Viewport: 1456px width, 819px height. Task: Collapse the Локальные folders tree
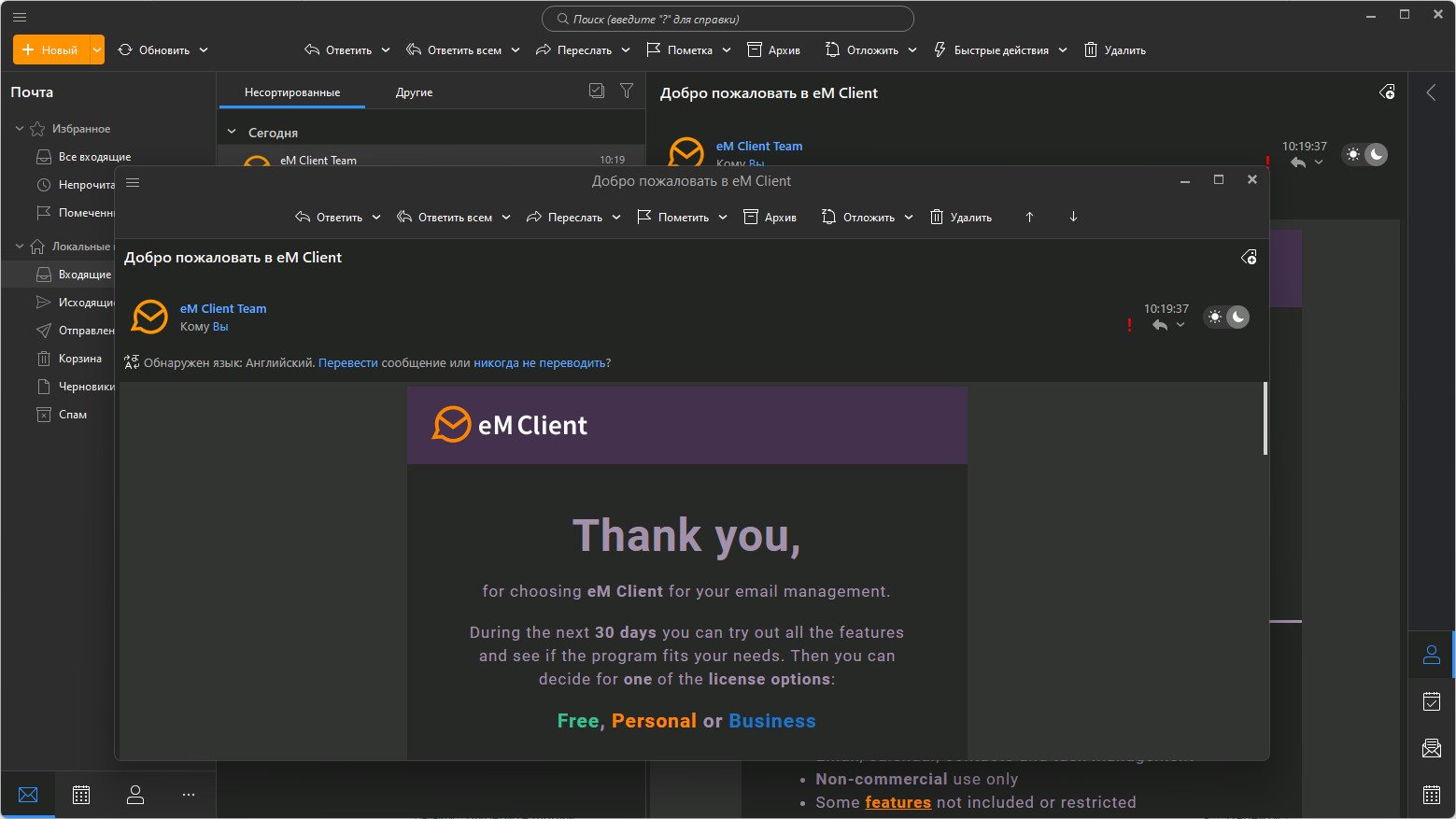(x=19, y=247)
